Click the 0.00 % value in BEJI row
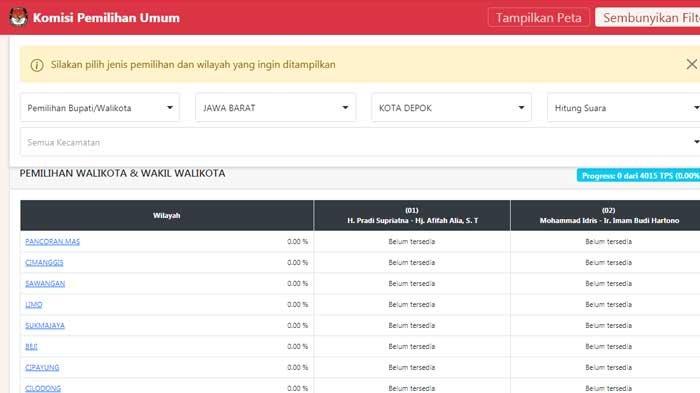Image resolution: width=700 pixels, height=393 pixels. (x=297, y=347)
